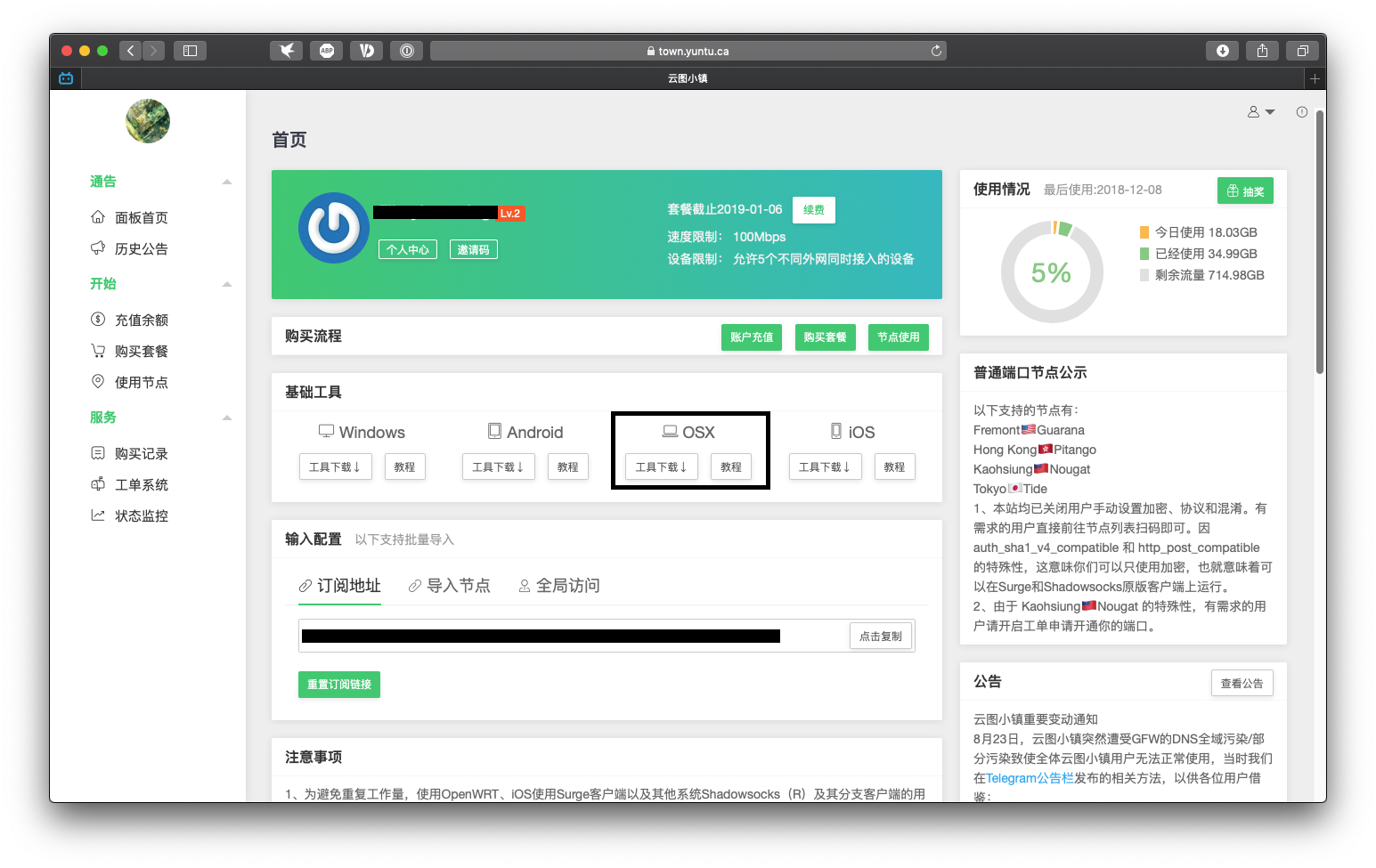Click the green 续费 renew button
This screenshot has height=868, width=1376.
click(x=813, y=210)
